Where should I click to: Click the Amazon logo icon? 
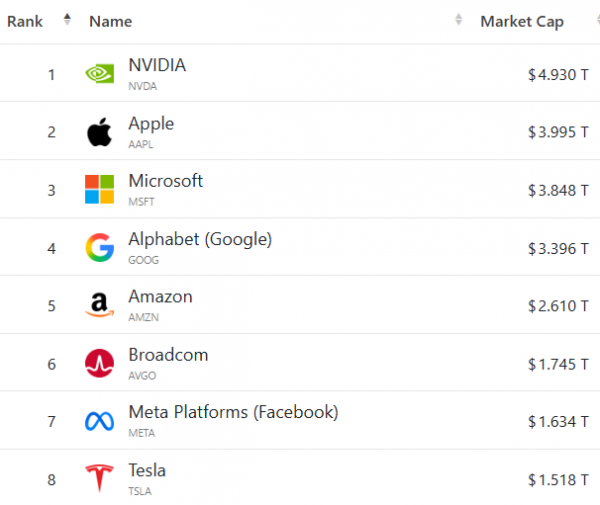tap(100, 305)
